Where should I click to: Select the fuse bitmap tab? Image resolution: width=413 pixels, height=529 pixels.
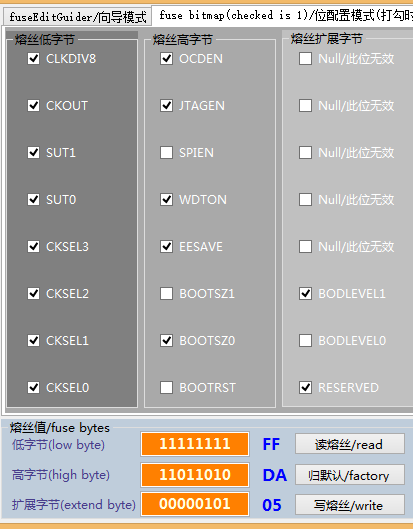click(x=283, y=16)
